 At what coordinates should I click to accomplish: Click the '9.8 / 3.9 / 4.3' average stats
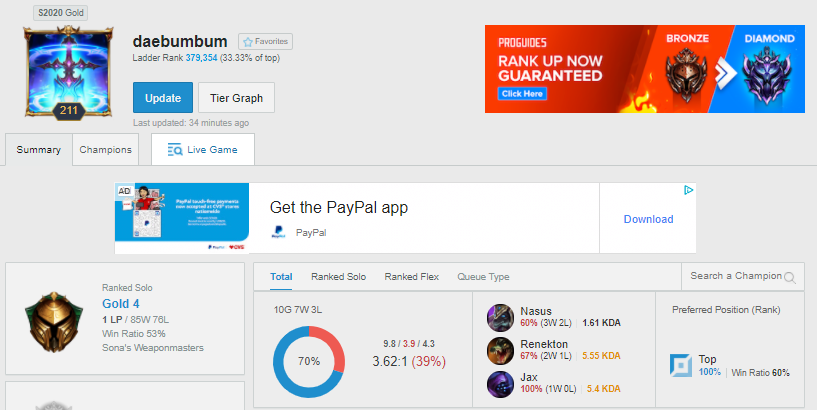(x=408, y=344)
